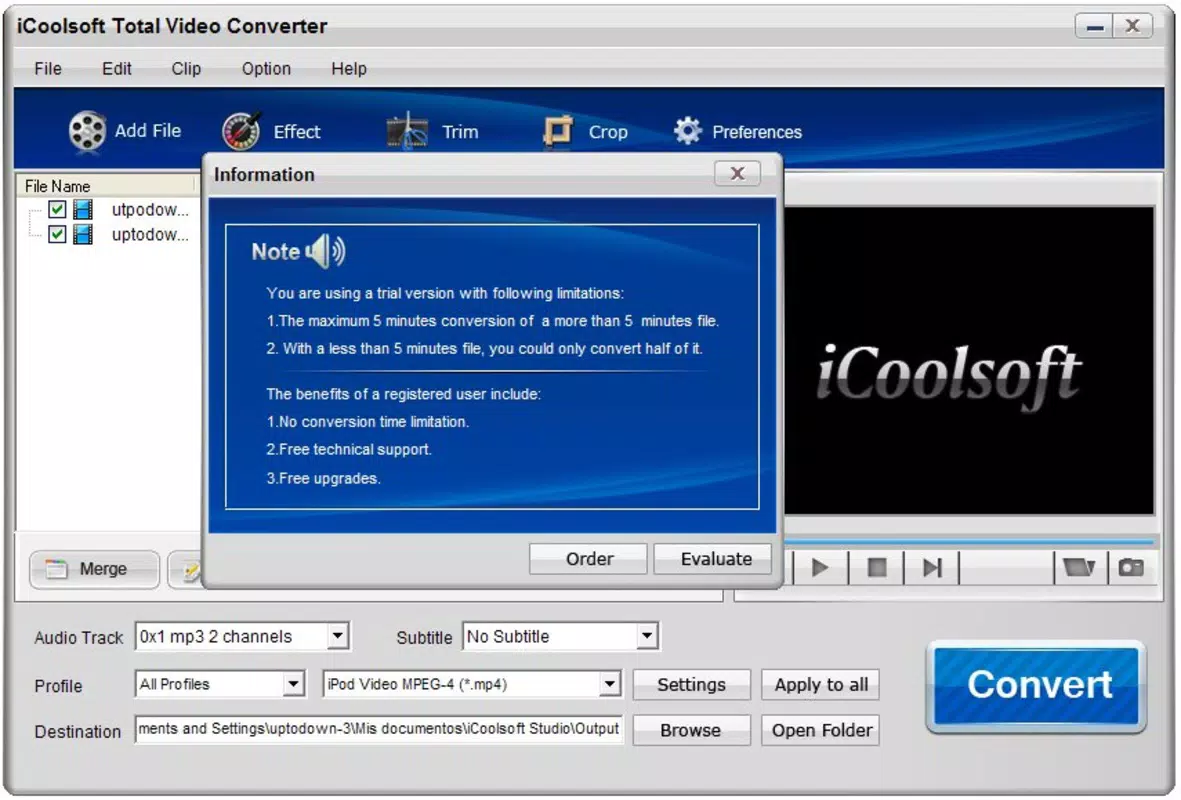Open the Edit menu

(x=117, y=69)
